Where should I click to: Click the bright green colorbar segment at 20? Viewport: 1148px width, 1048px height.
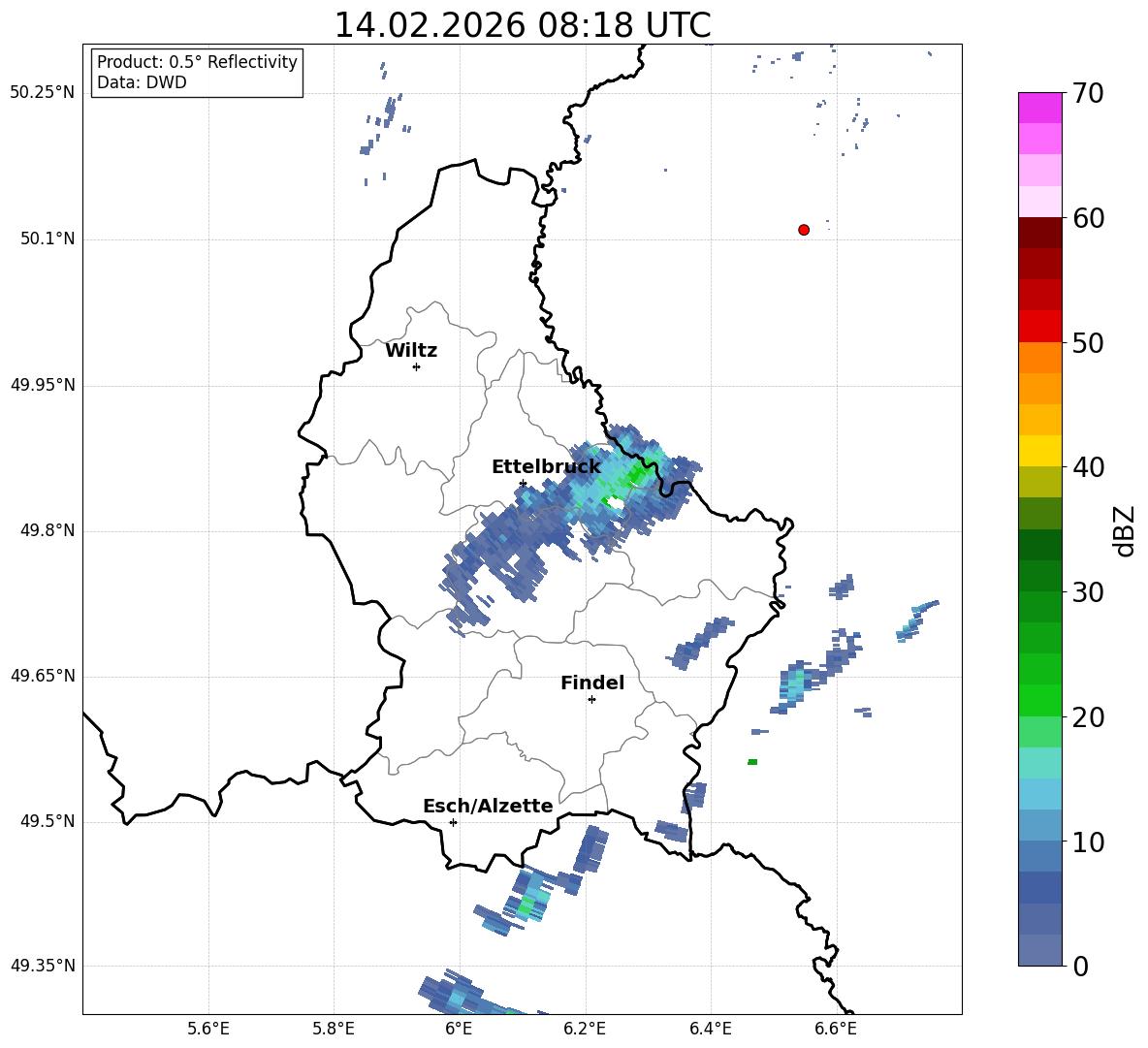point(1039,700)
